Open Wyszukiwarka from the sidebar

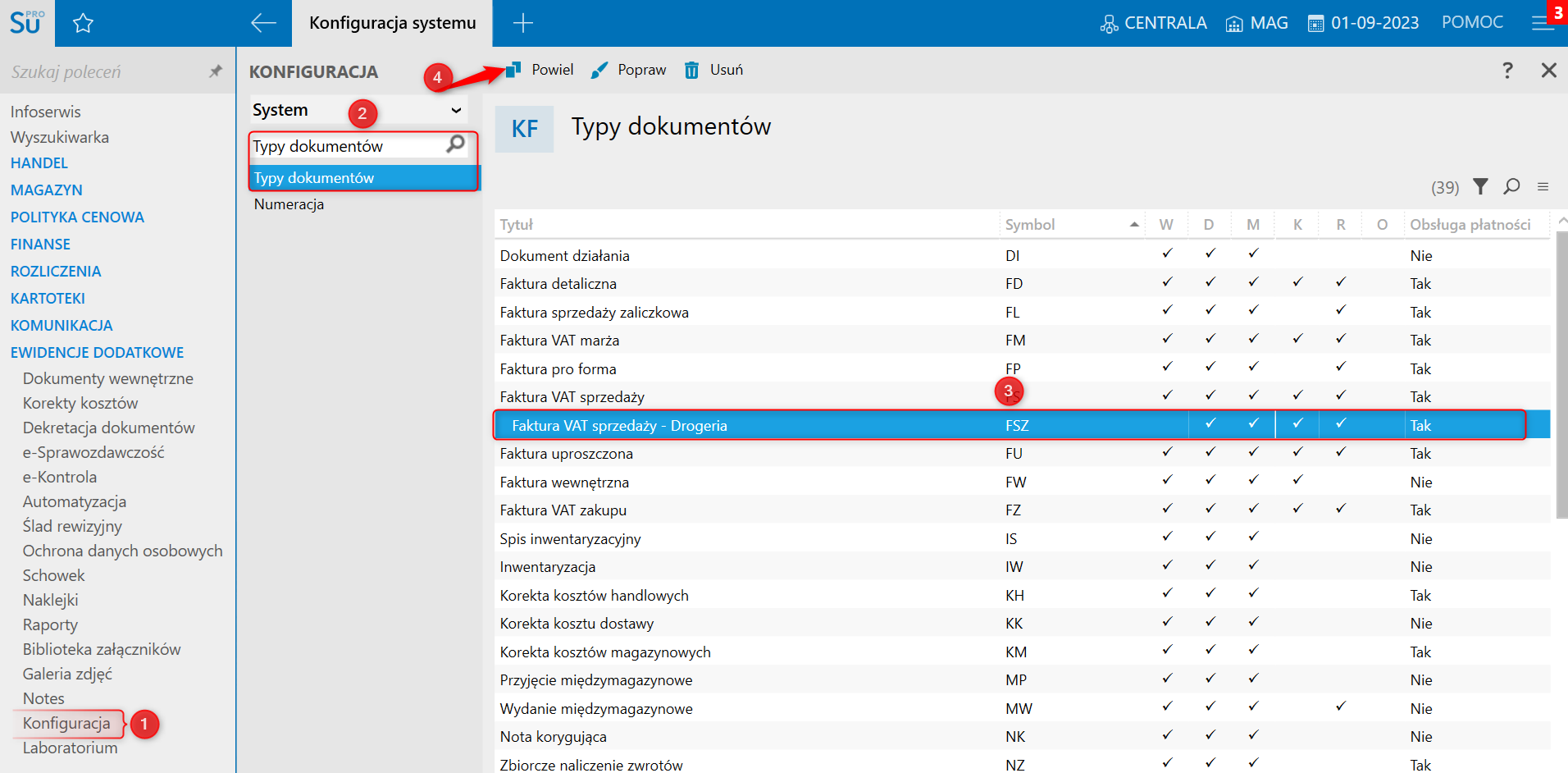point(60,138)
